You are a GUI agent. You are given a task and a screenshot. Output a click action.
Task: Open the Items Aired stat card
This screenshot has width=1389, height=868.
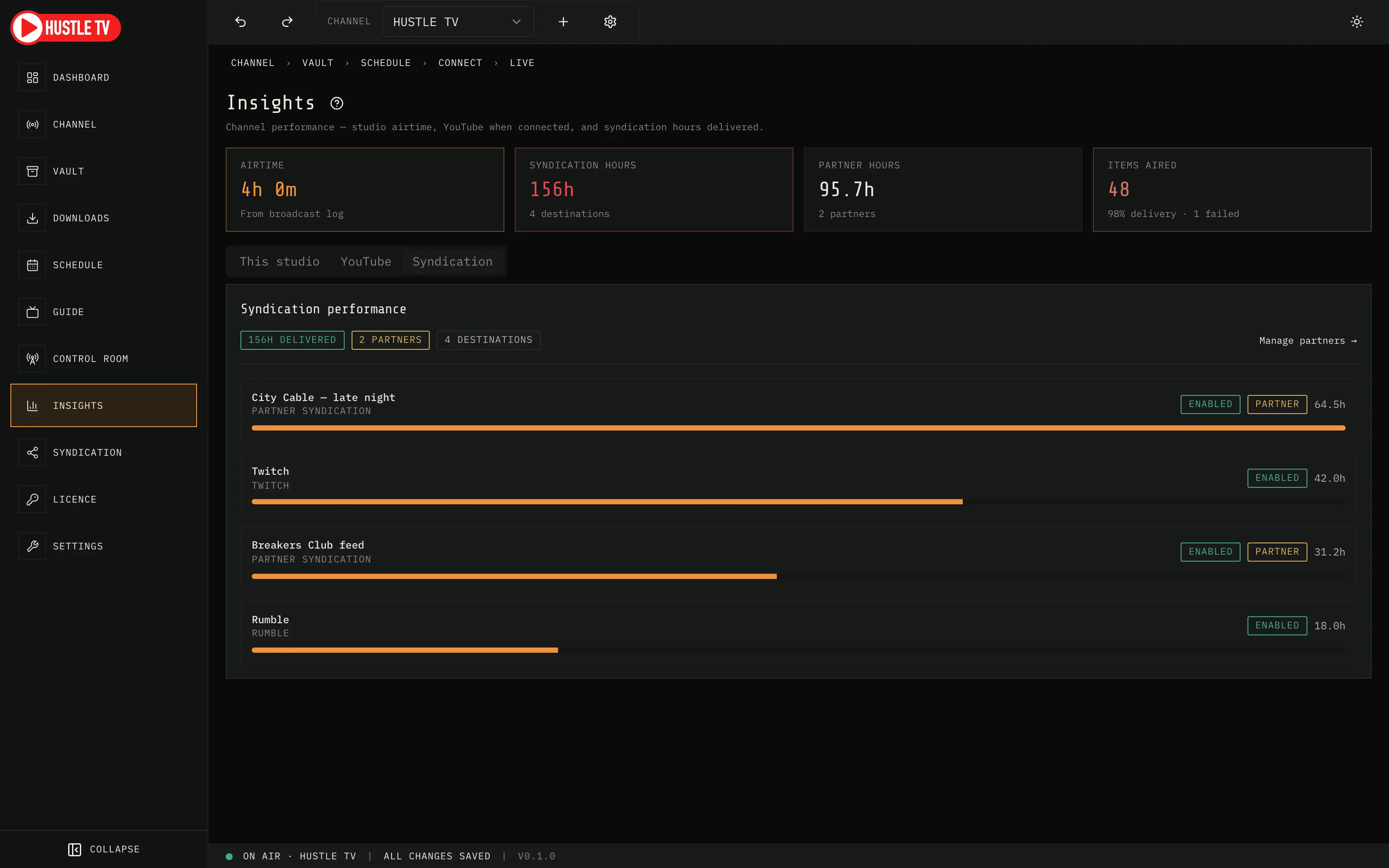point(1232,190)
